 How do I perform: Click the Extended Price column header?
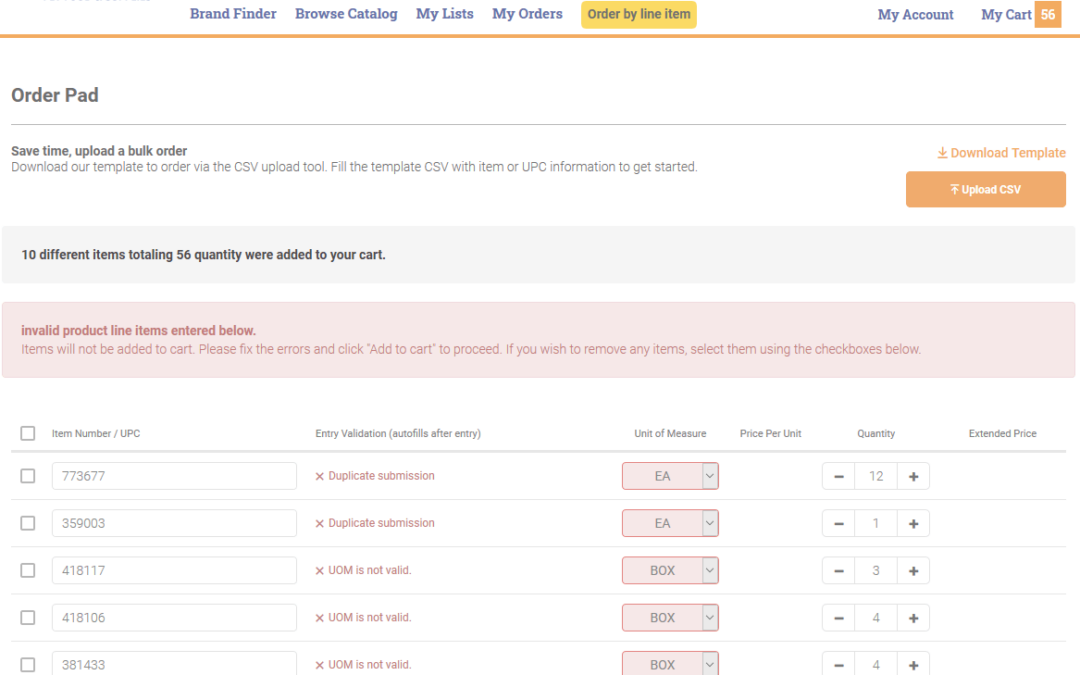(1002, 433)
